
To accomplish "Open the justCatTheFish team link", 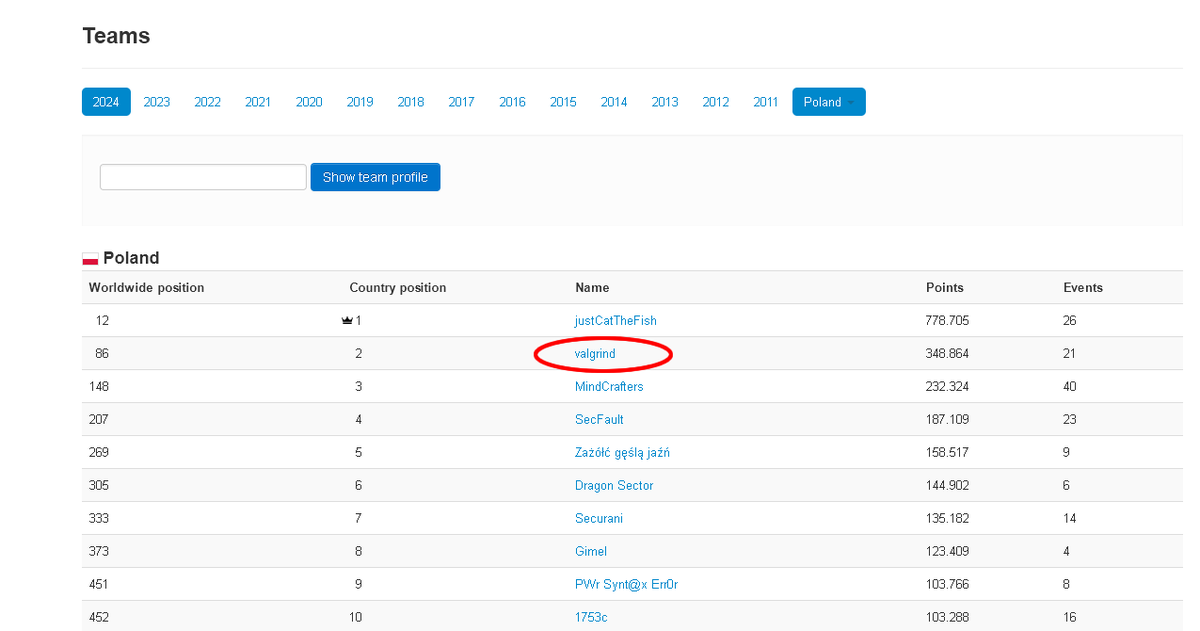I will click(x=616, y=321).
